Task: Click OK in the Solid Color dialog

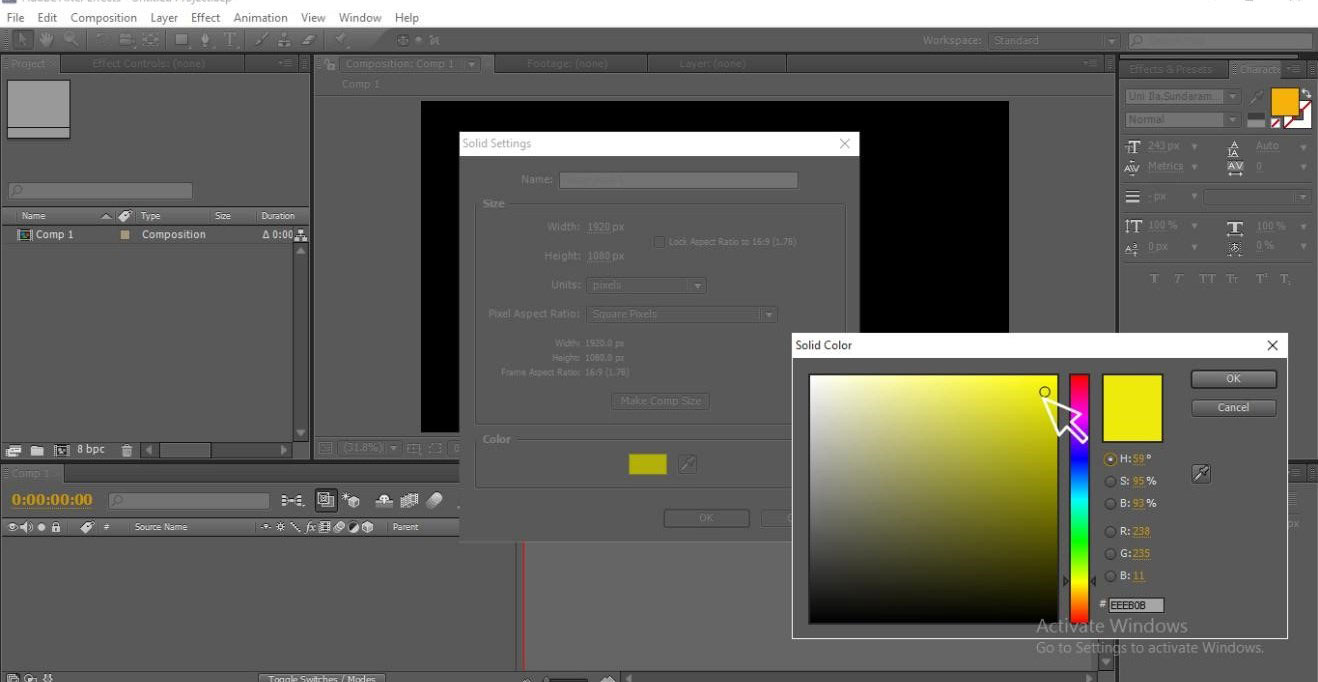Action: click(1233, 379)
